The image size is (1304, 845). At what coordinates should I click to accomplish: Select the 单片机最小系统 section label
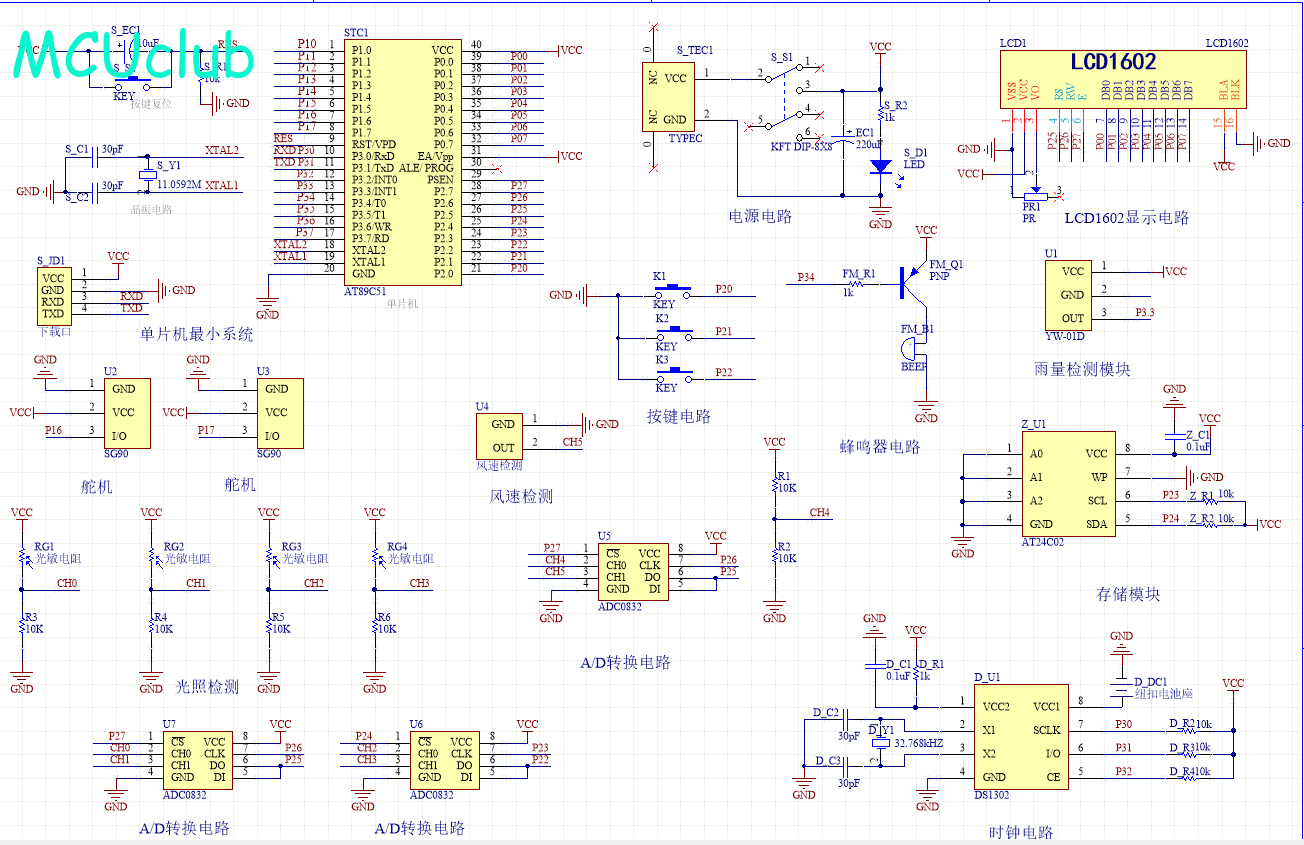point(197,334)
